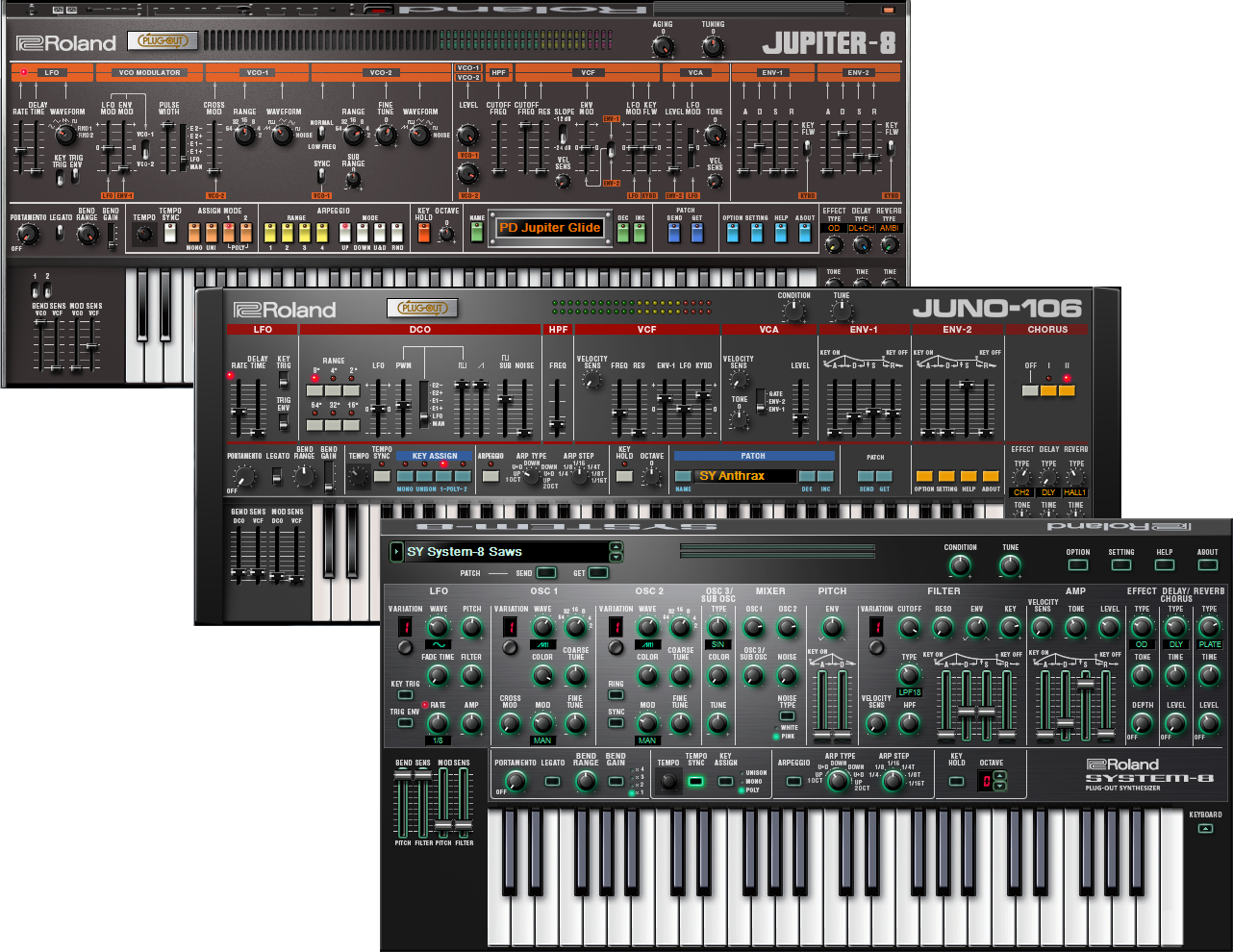Click the Juno-106 CONDITION knob

pos(793,312)
